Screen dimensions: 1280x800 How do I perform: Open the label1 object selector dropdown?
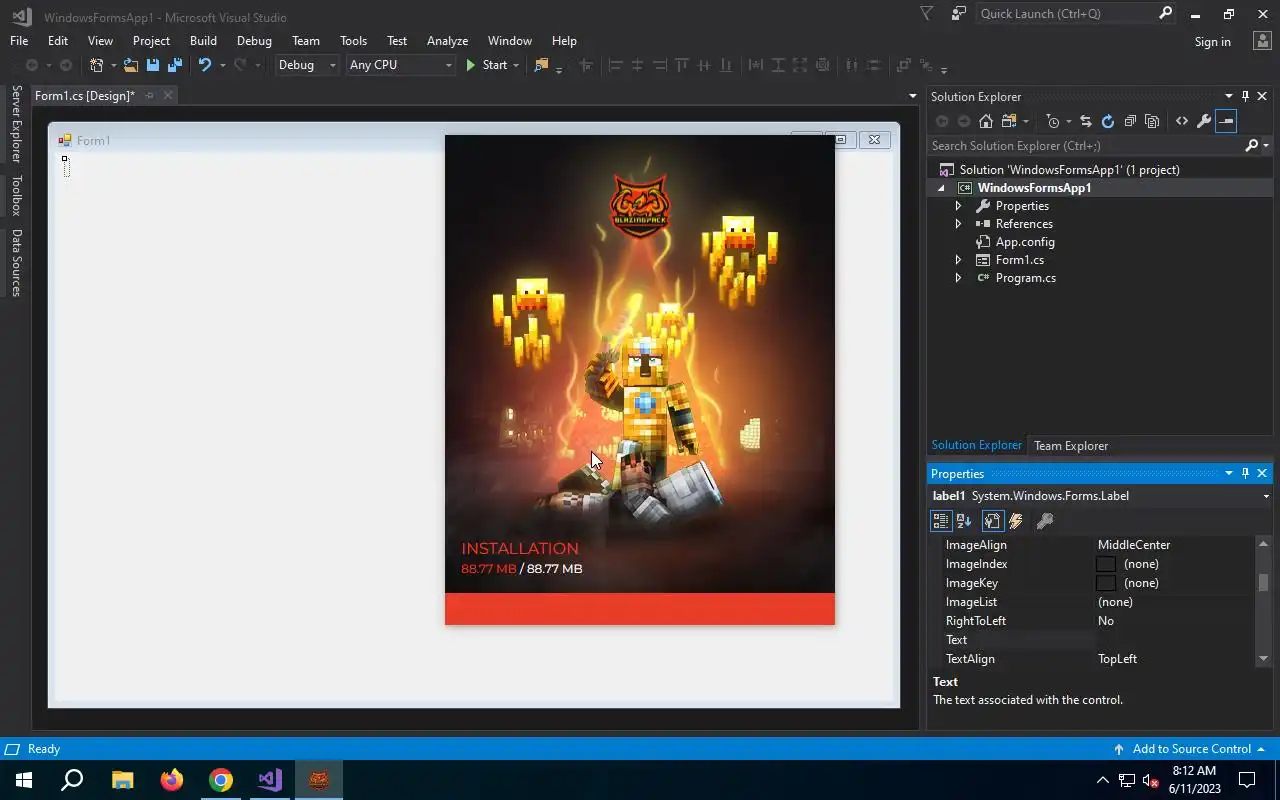pos(1266,496)
